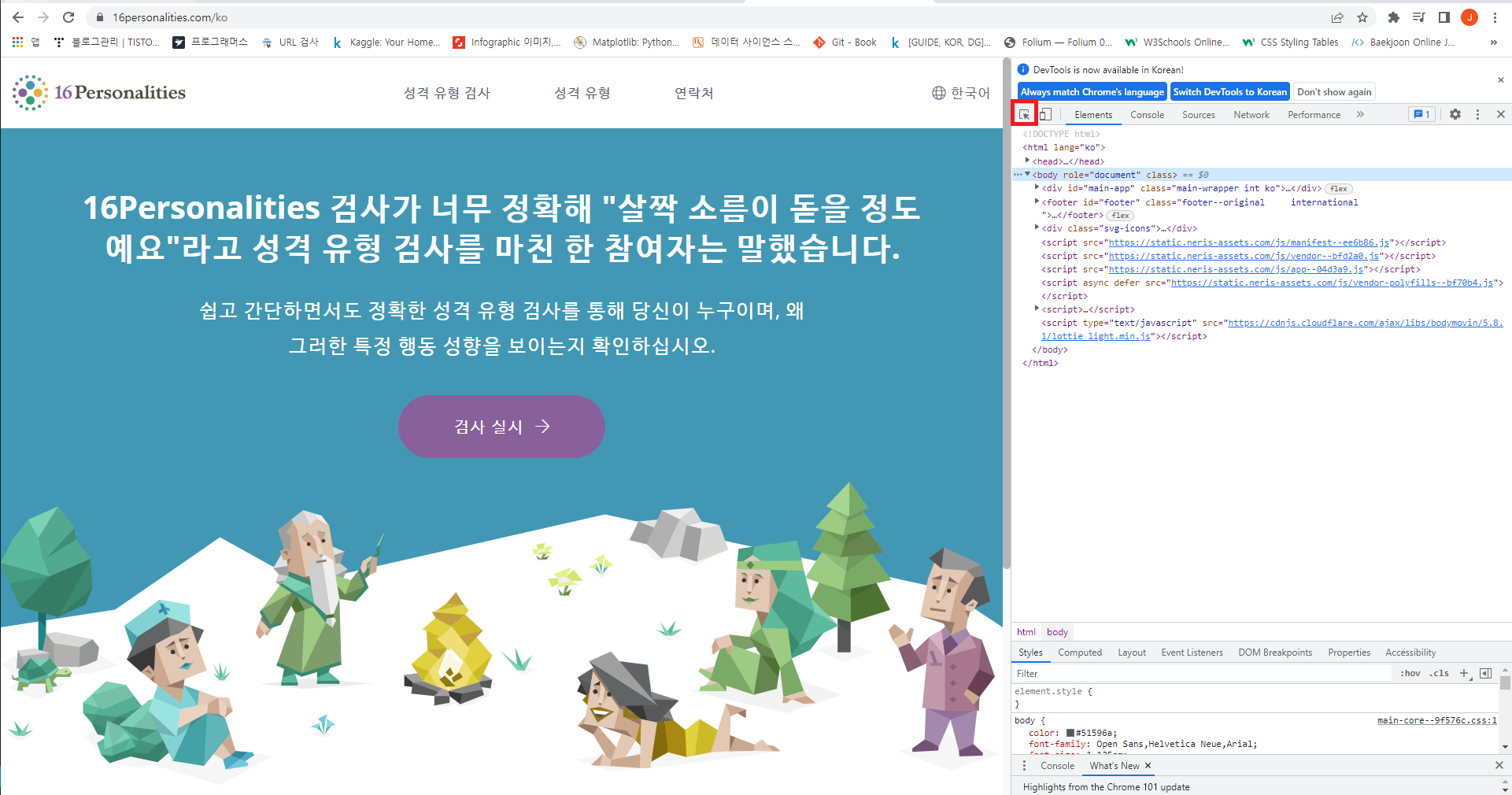Click the #51596a color swatch

click(1070, 733)
